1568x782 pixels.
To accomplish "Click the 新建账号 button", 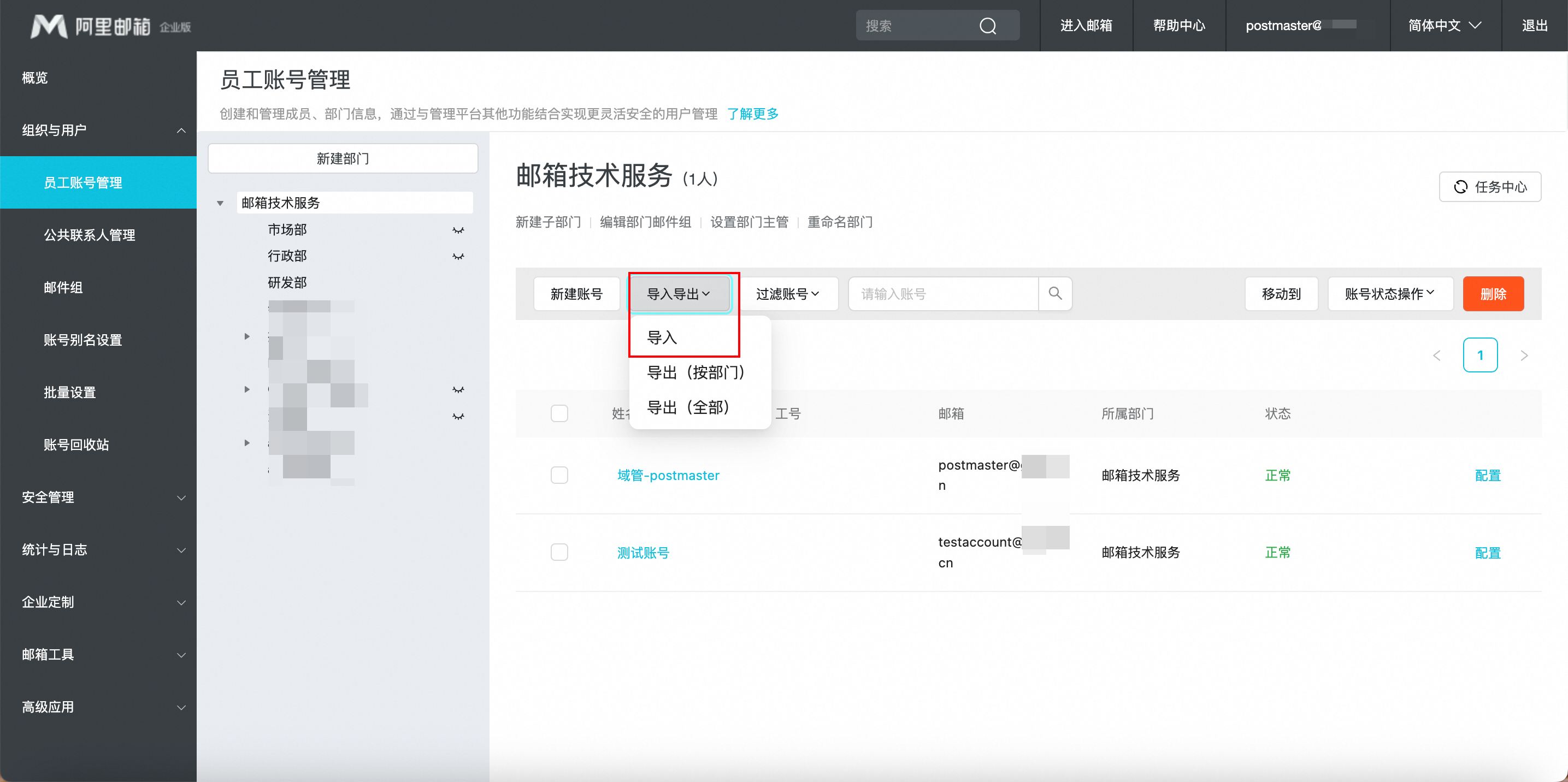I will click(x=576, y=294).
